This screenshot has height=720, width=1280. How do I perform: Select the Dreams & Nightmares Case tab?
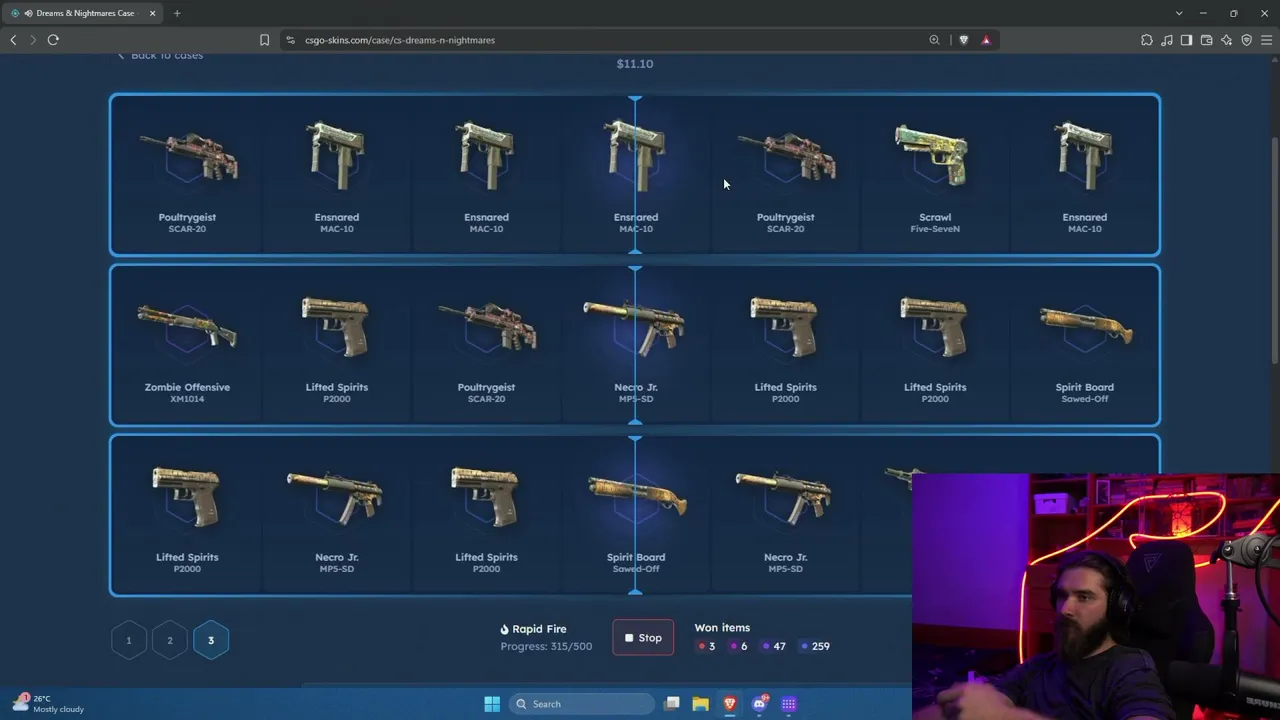(x=84, y=13)
